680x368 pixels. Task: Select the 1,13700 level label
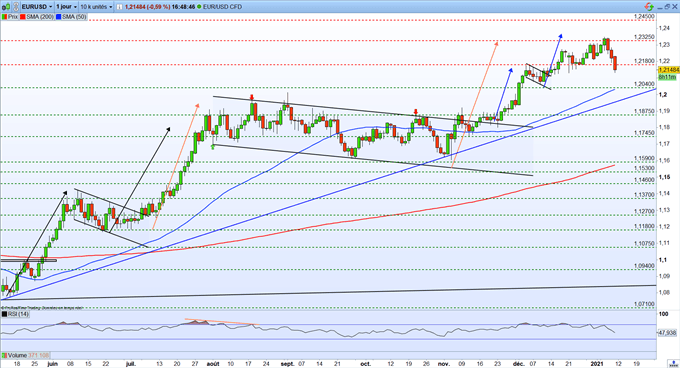(644, 195)
